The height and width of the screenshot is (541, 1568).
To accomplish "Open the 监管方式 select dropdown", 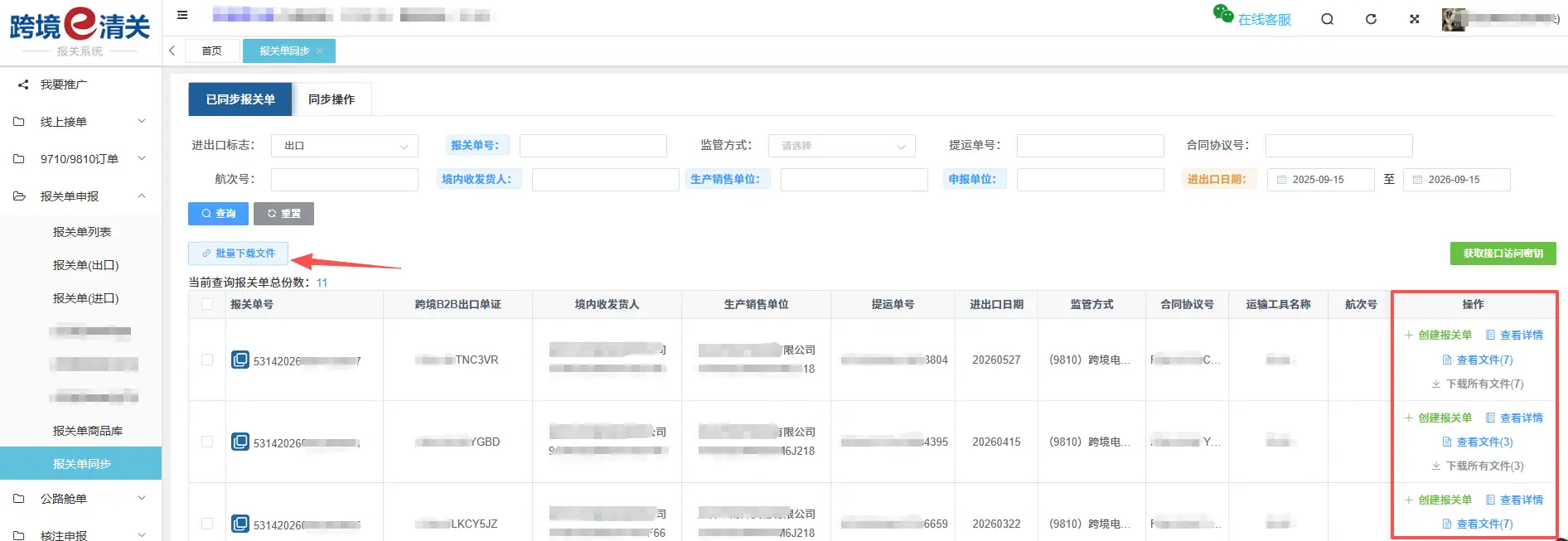I will (842, 146).
